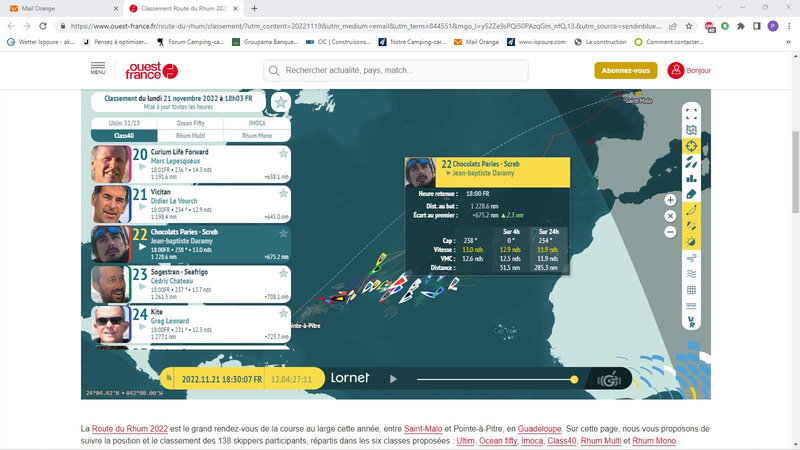Open the Saint-Malo link

pyautogui.click(x=423, y=429)
